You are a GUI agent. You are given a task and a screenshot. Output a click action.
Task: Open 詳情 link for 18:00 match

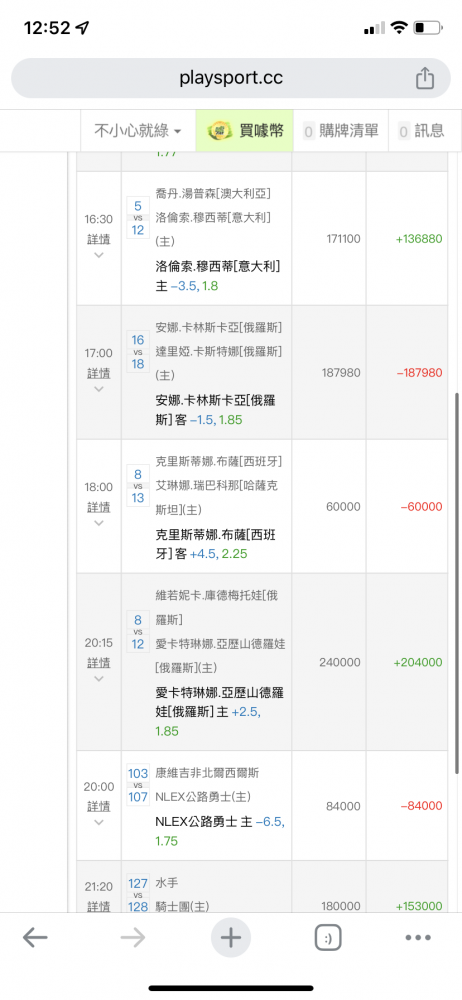(98, 508)
